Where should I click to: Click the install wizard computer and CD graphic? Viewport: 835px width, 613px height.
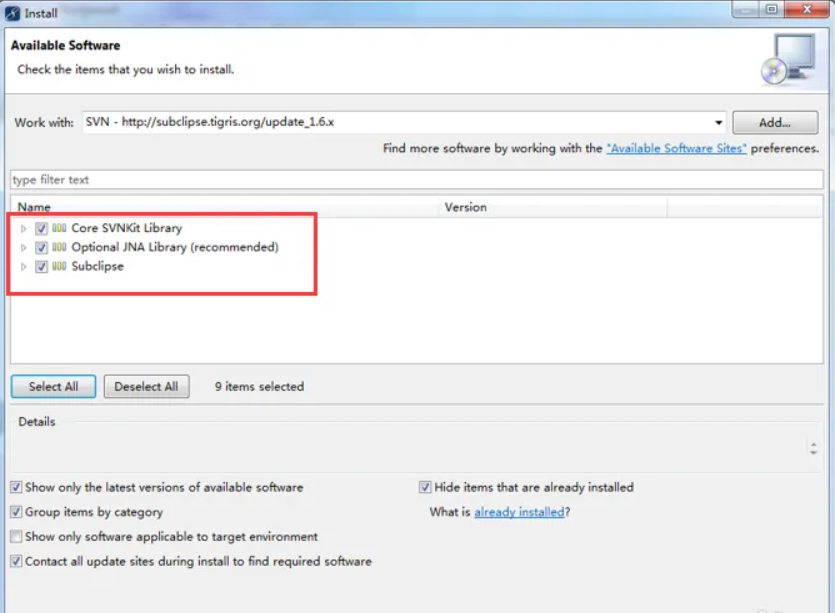point(788,59)
